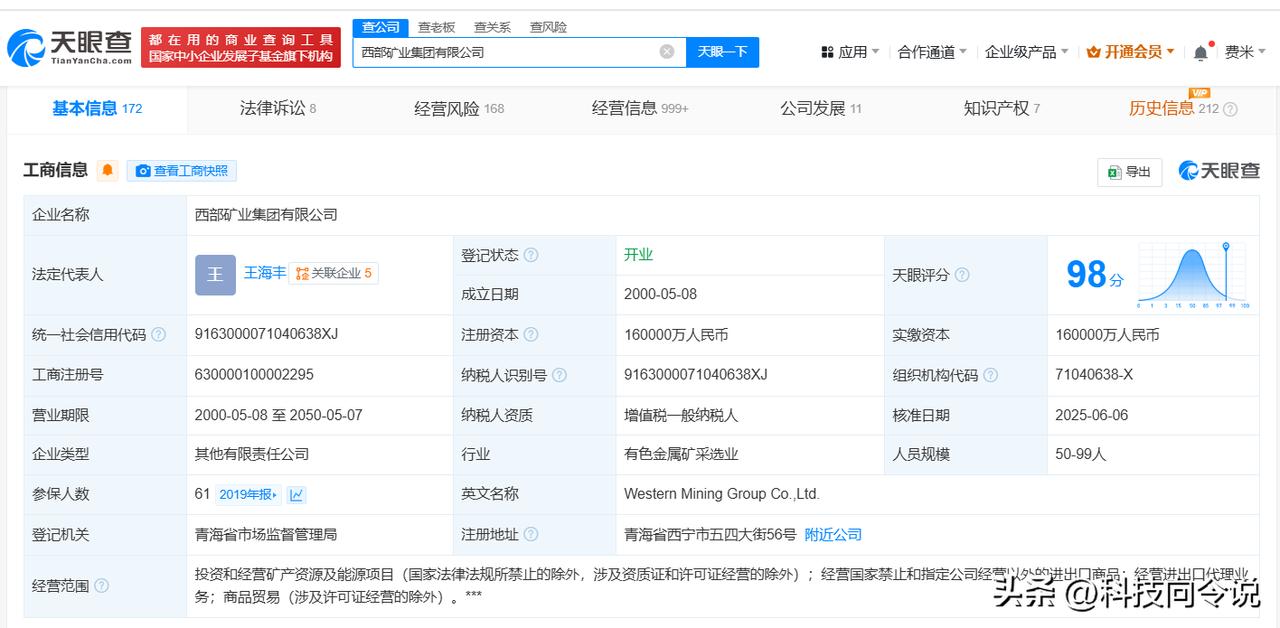
Task: Select the 查老板 search tab
Action: [437, 27]
